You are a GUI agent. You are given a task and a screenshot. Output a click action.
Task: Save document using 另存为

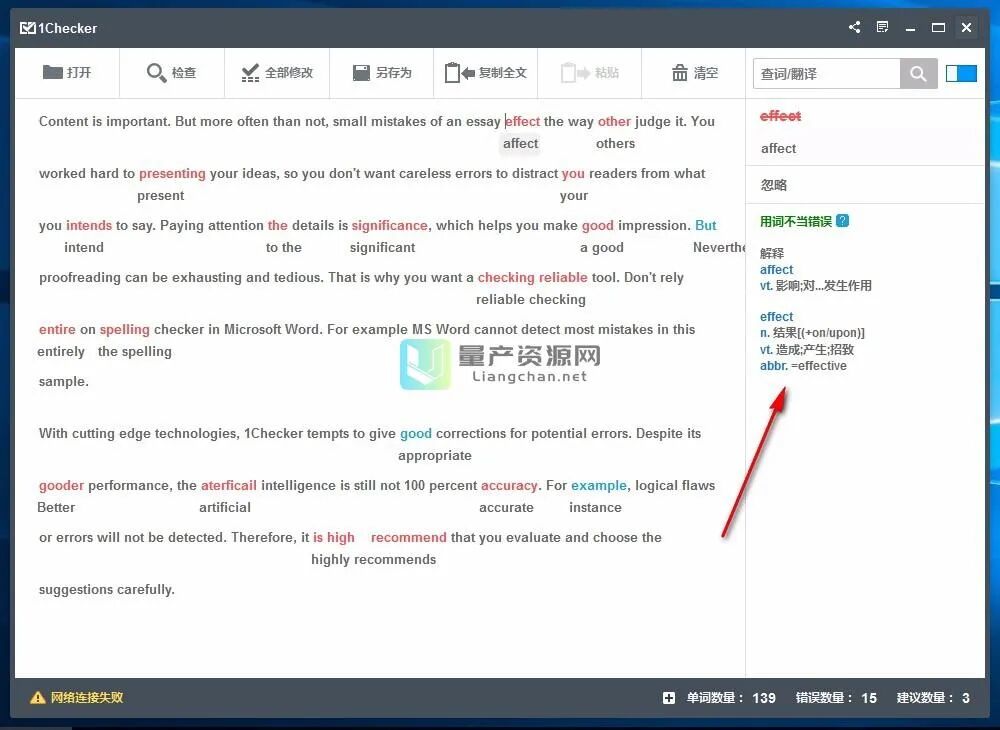(382, 73)
